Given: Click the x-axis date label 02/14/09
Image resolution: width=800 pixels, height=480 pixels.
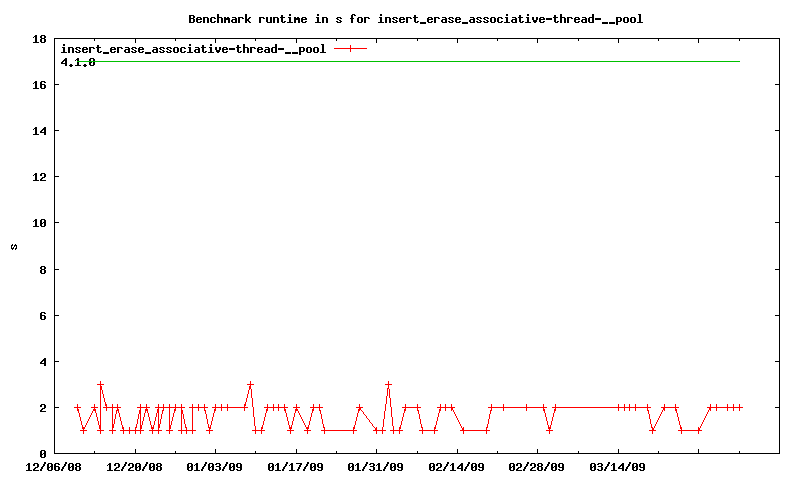Looking at the screenshot, I should pos(456,466).
